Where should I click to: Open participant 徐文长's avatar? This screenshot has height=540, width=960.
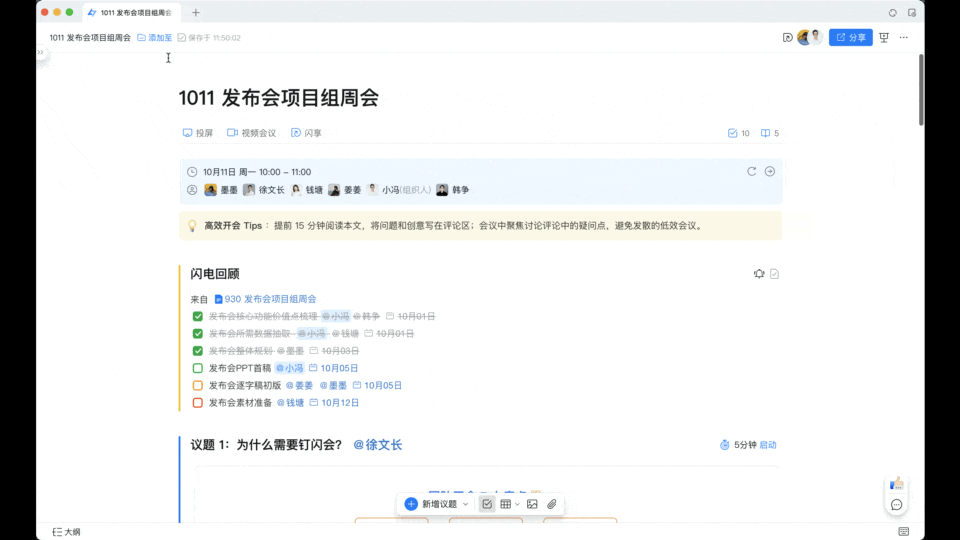[x=249, y=190]
